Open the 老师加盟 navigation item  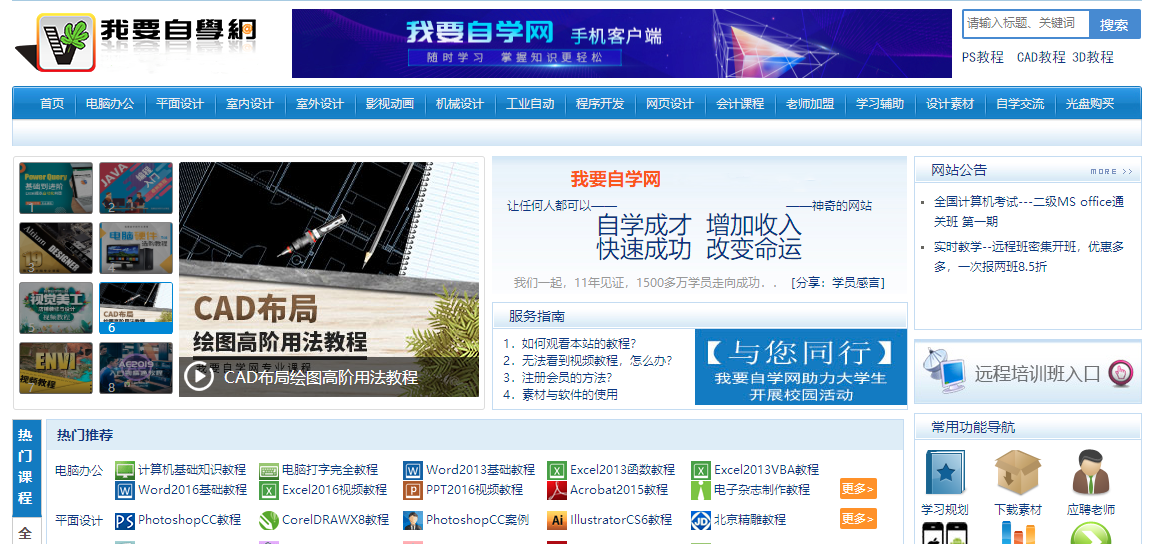pos(810,103)
